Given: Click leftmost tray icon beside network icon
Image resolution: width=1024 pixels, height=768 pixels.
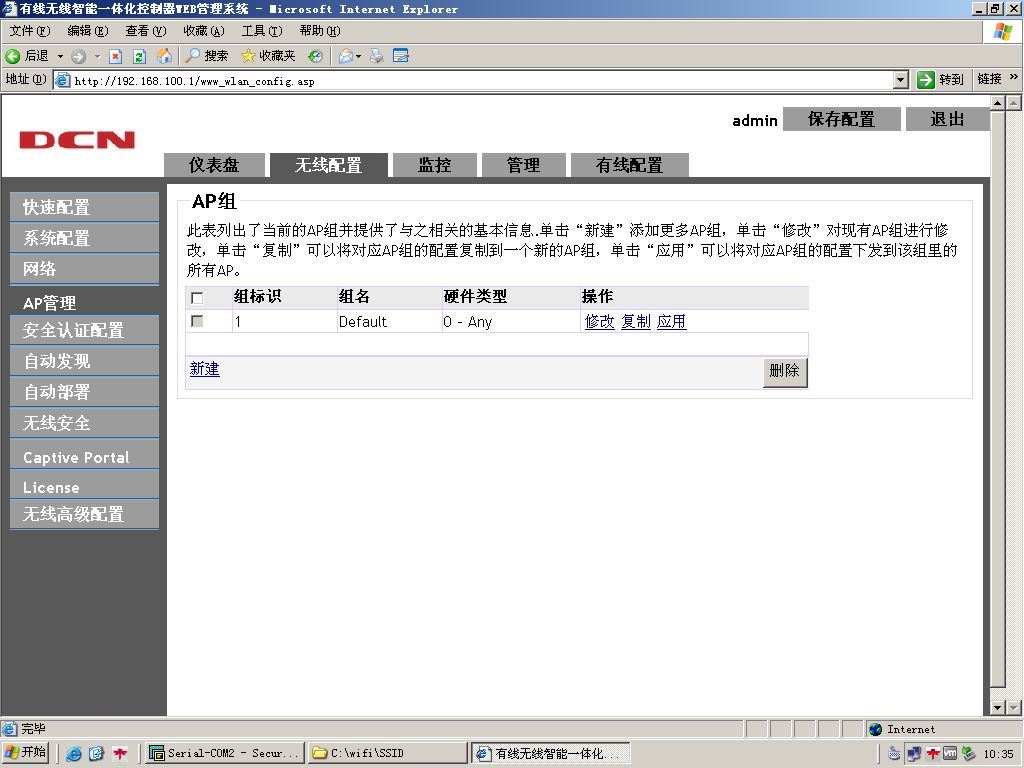Looking at the screenshot, I should click(x=895, y=754).
